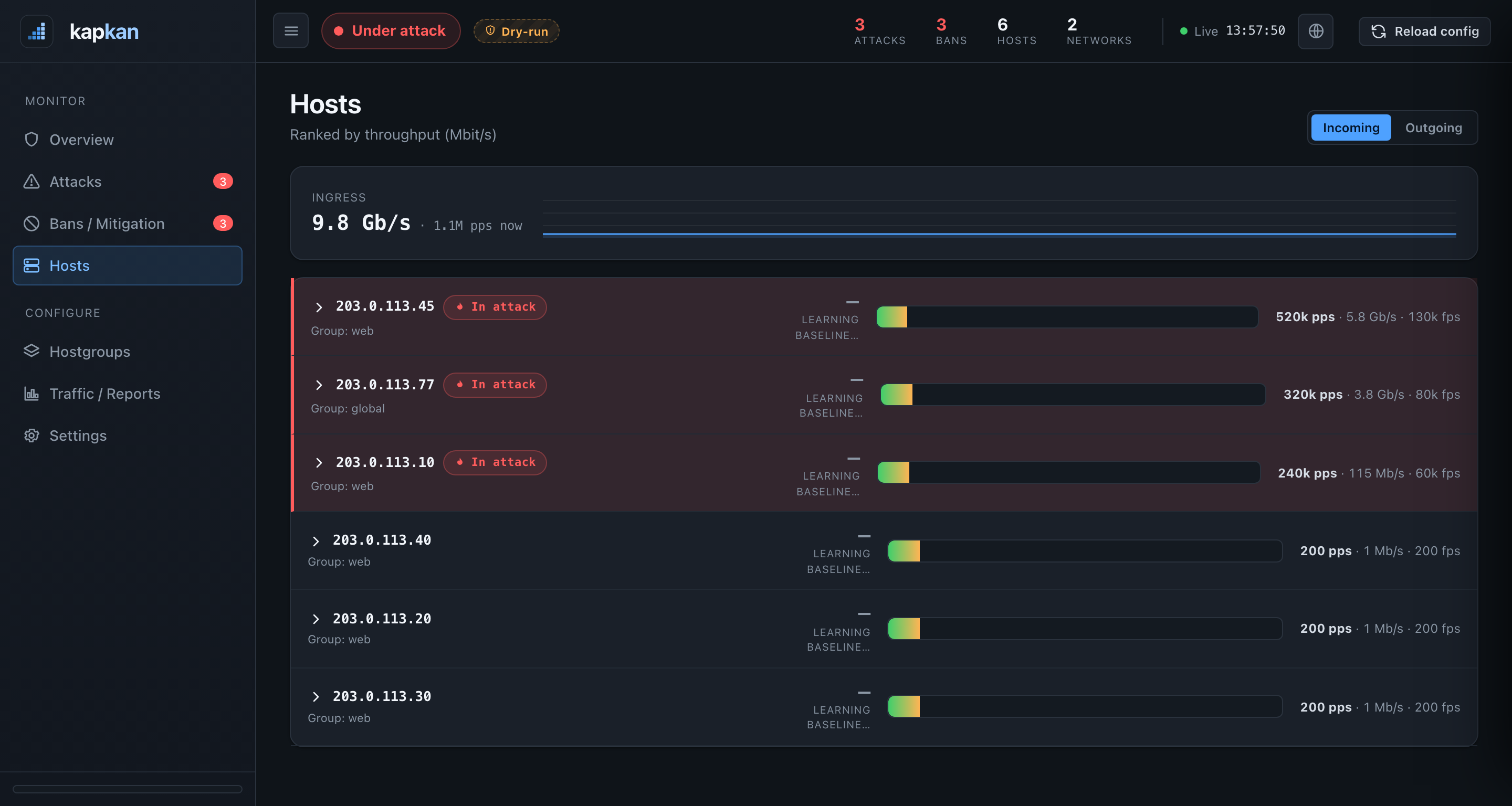1512x806 pixels.
Task: Expand host row 203.0.113.40
Action: click(316, 541)
